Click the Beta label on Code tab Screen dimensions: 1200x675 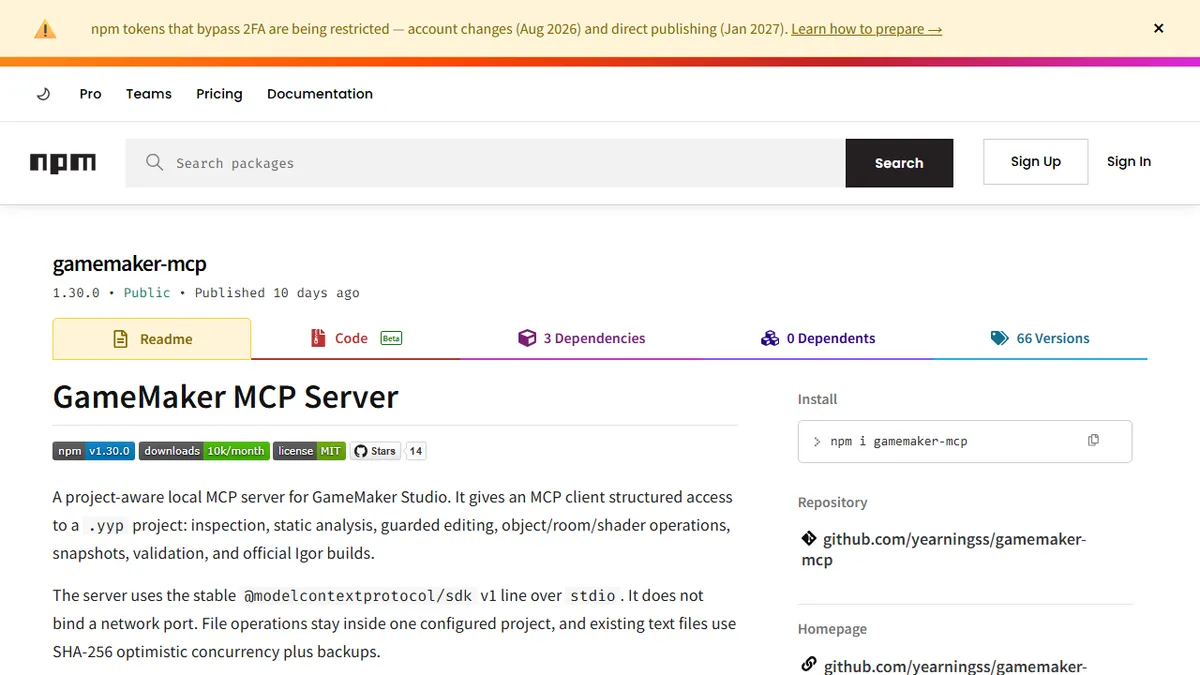[x=391, y=338]
